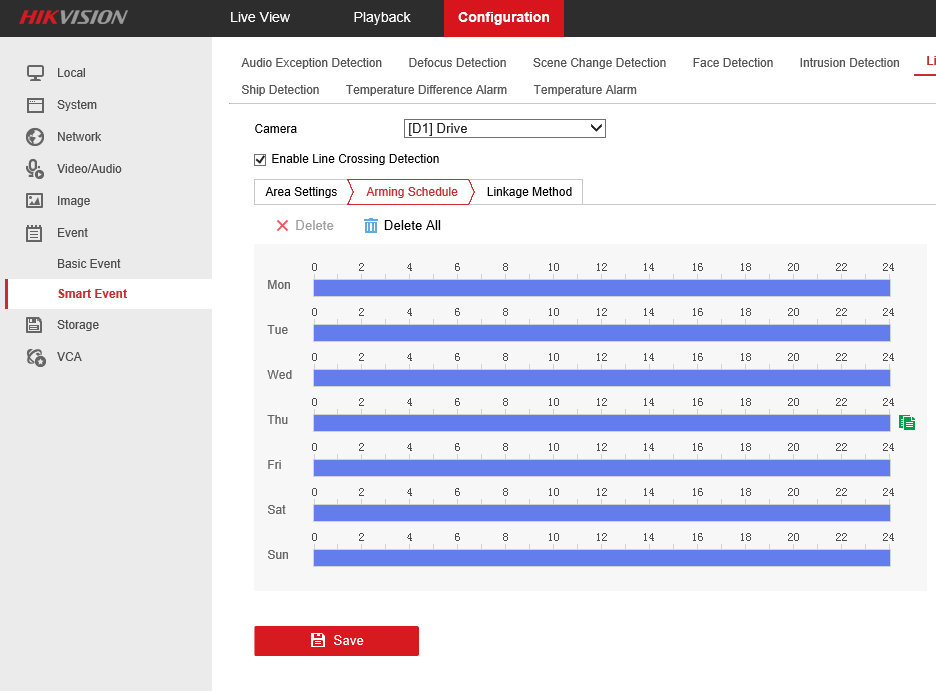Click the System icon in sidebar

click(x=35, y=105)
